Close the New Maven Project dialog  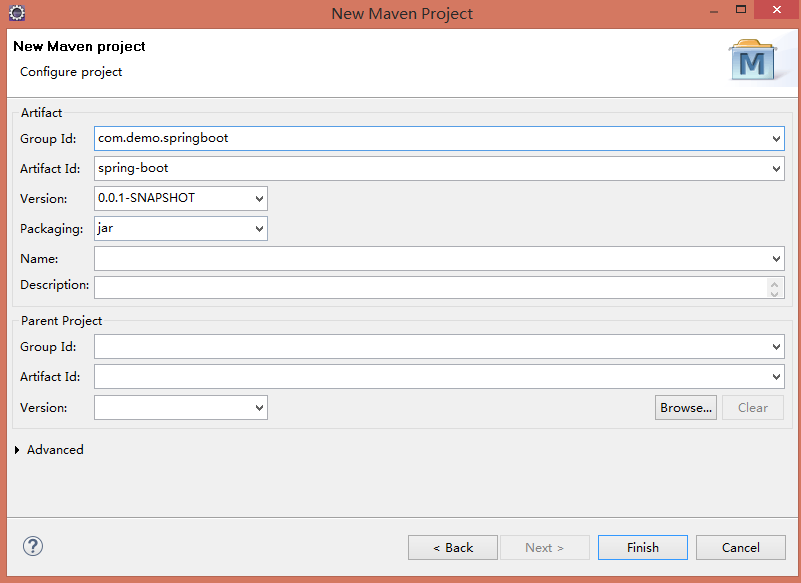pyautogui.click(x=777, y=10)
